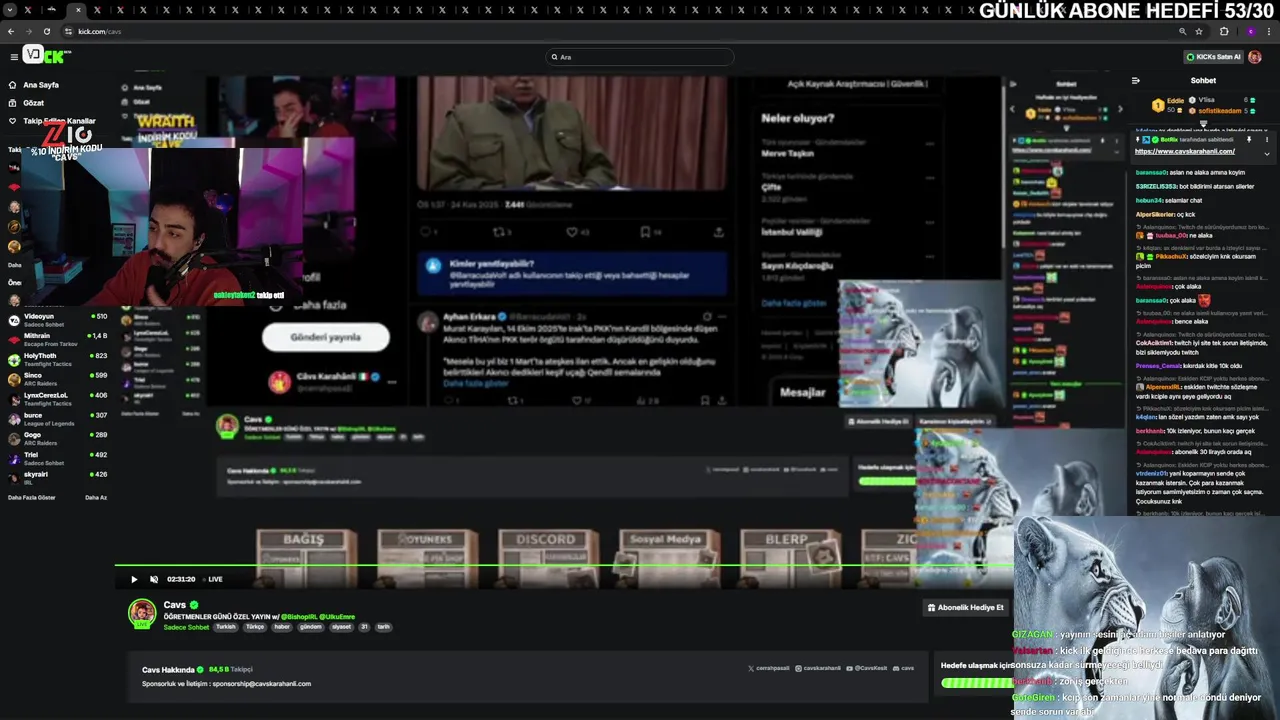Go back with browser back arrow

point(11,31)
